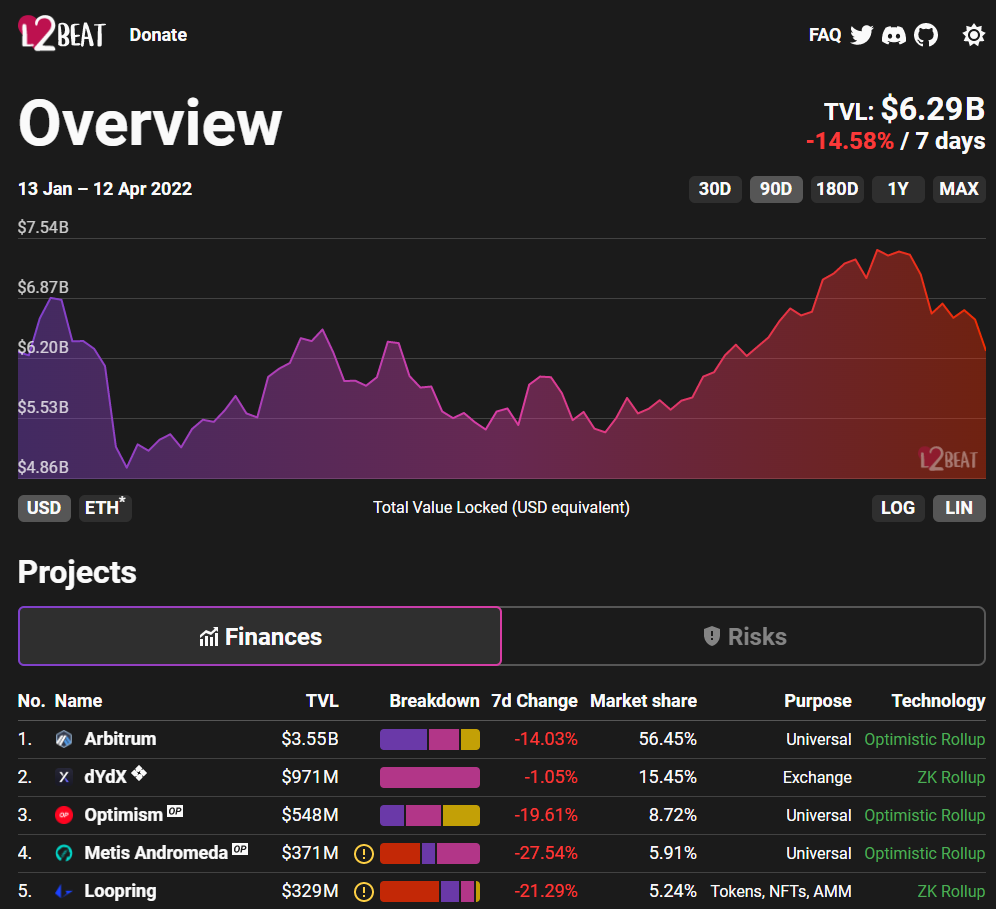Image resolution: width=996 pixels, height=909 pixels.
Task: Switch chart currency to USD
Action: pyautogui.click(x=44, y=508)
